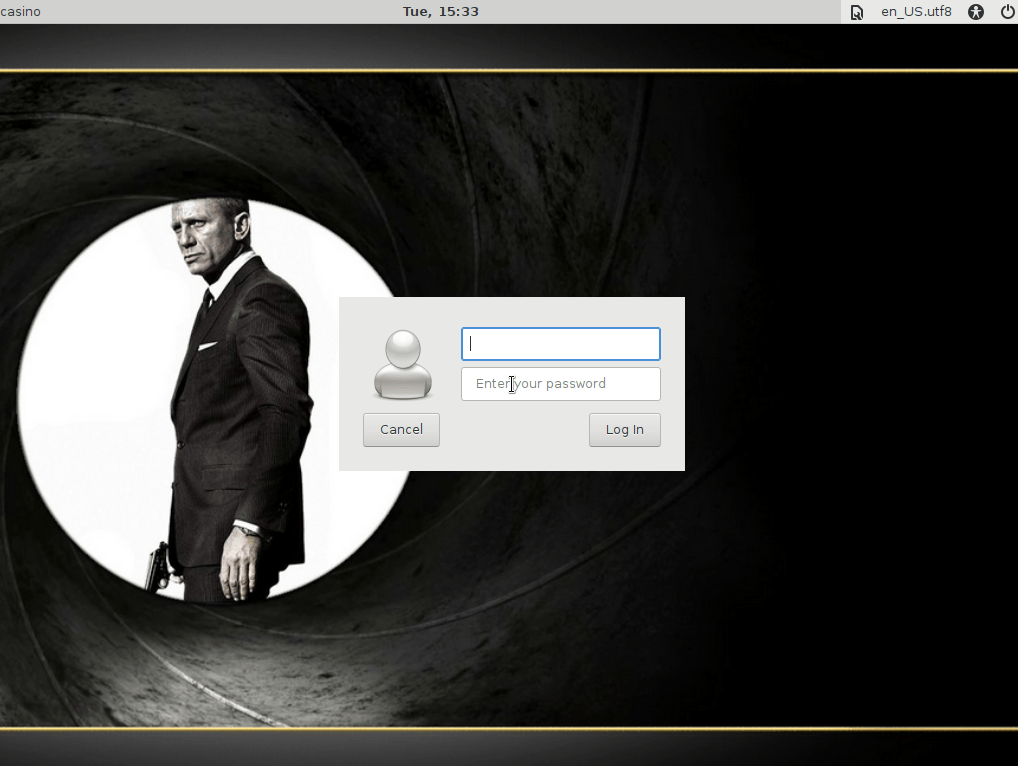This screenshot has height=766, width=1018.
Task: Click the username input field
Action: tap(560, 343)
